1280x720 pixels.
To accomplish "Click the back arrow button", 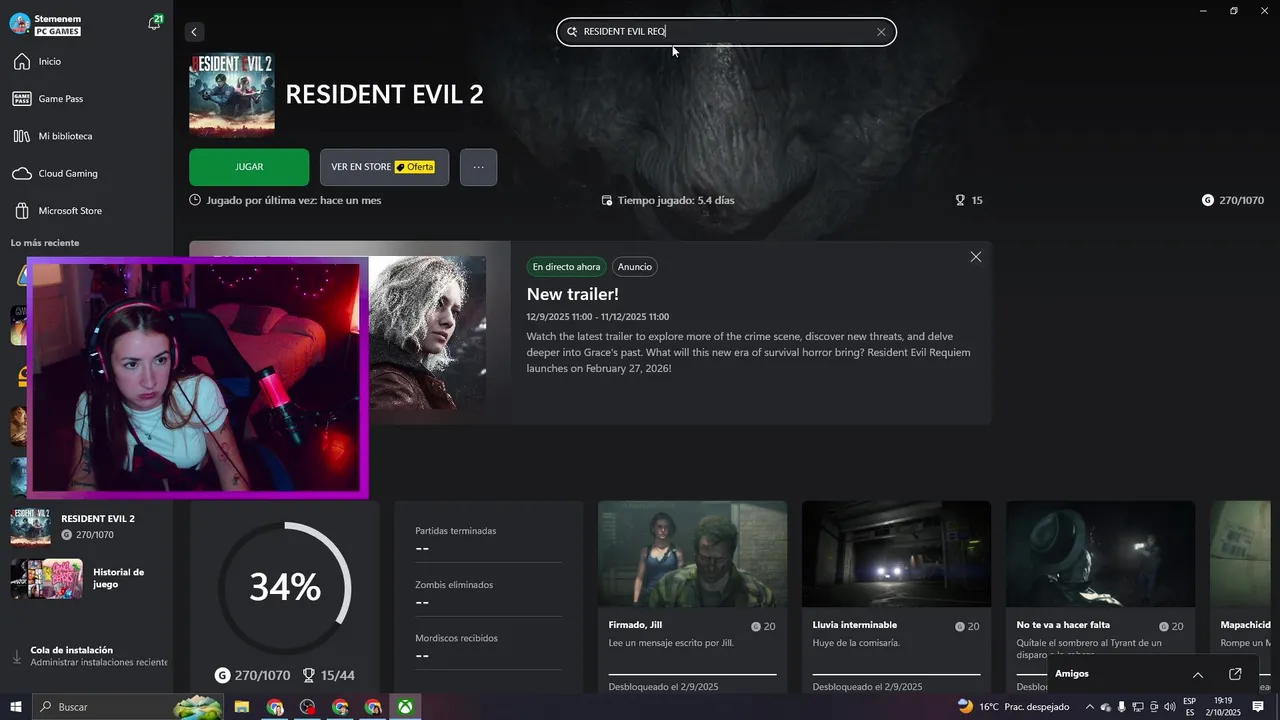I will pyautogui.click(x=194, y=32).
